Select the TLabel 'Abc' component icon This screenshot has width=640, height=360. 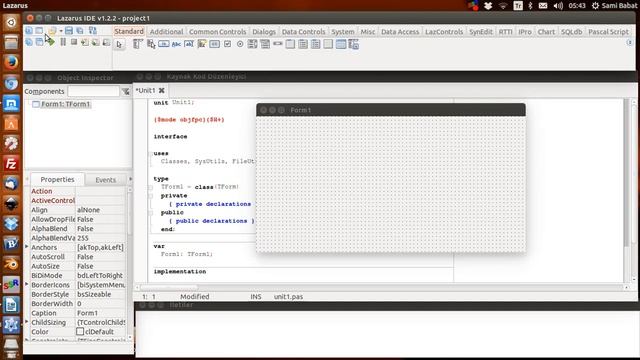point(176,44)
